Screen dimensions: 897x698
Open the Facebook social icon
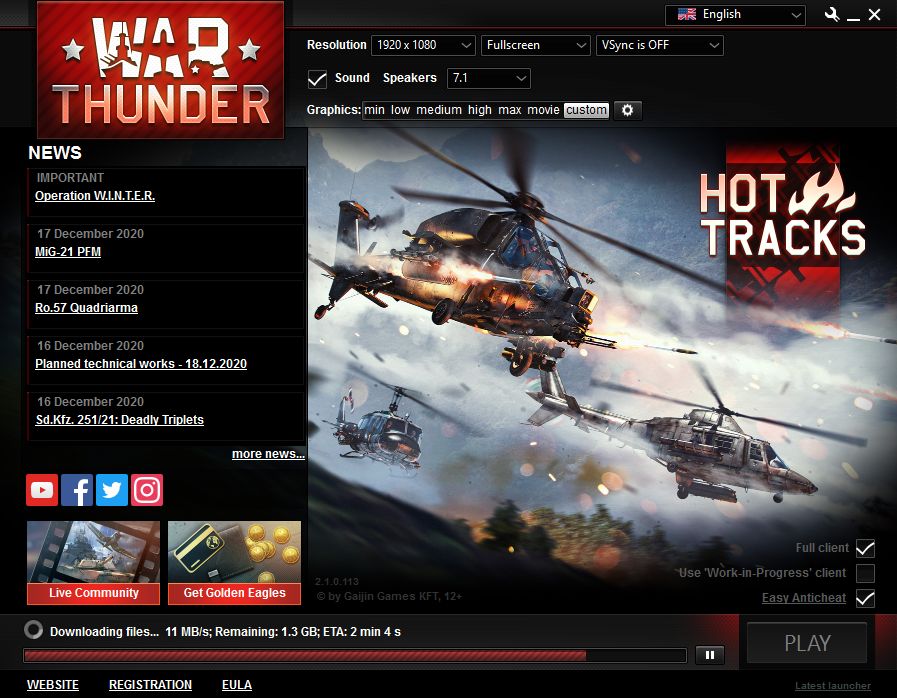click(x=77, y=490)
